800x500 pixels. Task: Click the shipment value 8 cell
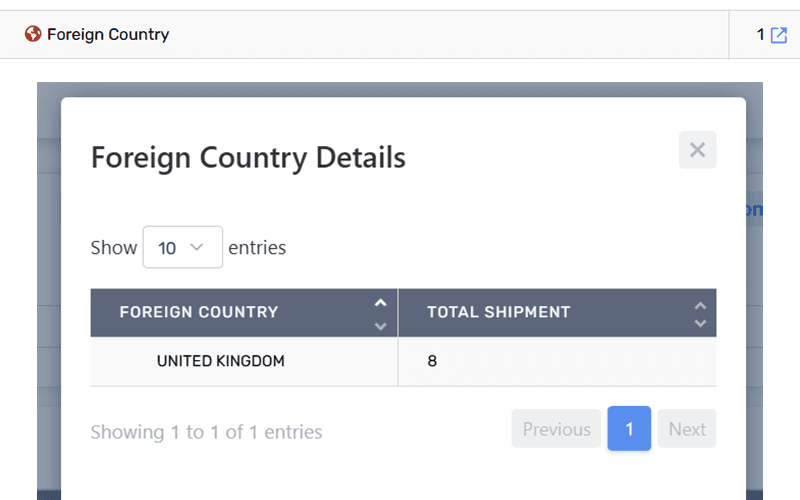pyautogui.click(x=432, y=361)
